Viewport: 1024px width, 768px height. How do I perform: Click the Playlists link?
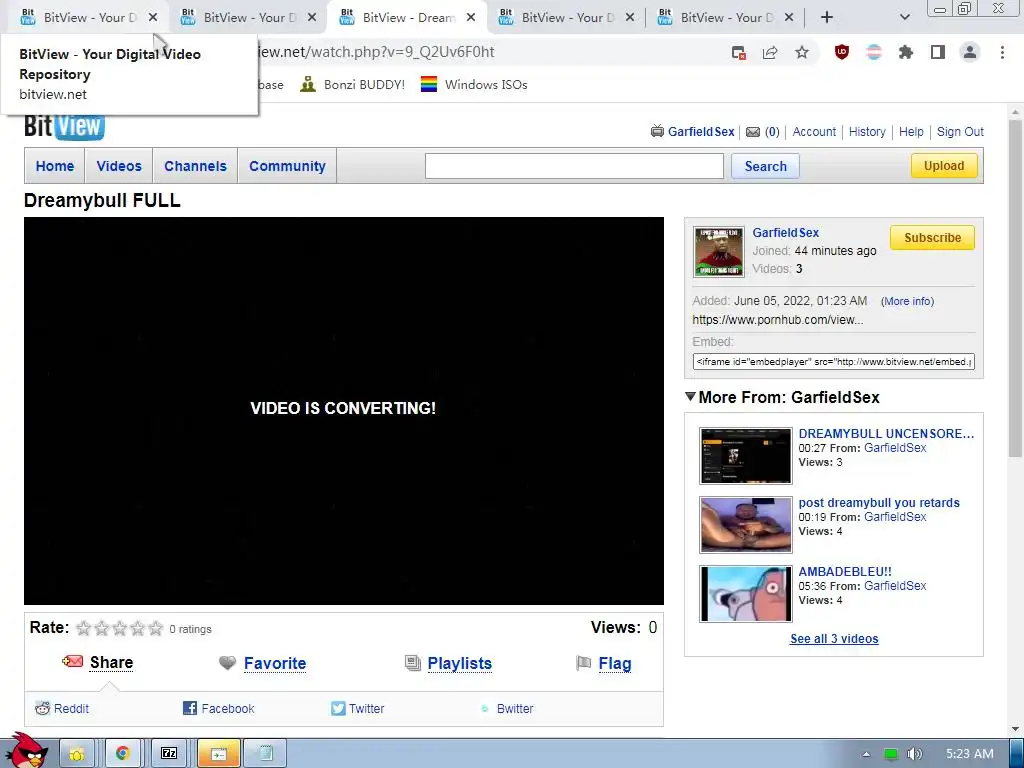point(459,663)
